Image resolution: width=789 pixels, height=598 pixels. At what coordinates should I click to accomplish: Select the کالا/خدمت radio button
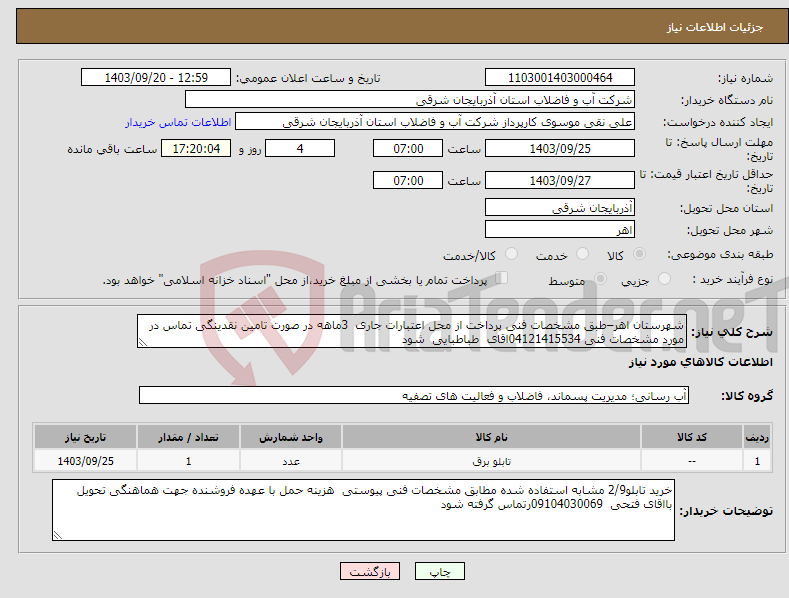point(511,254)
